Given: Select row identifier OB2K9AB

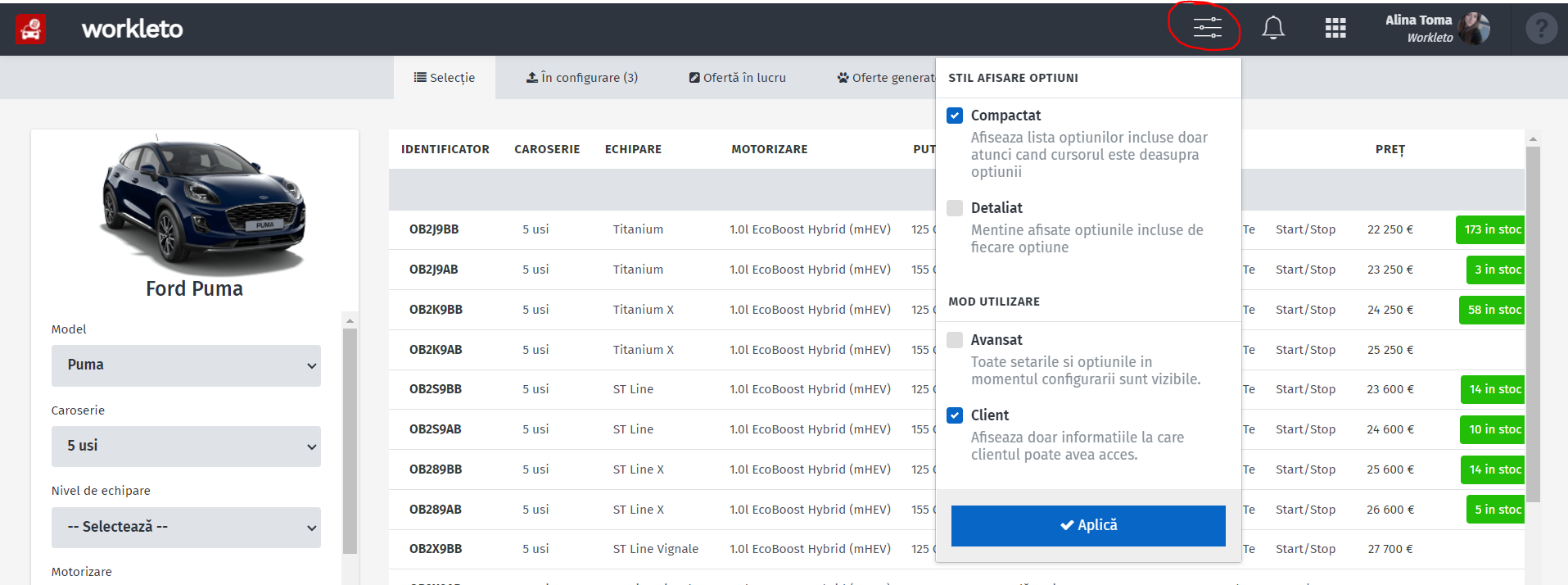Looking at the screenshot, I should [436, 350].
